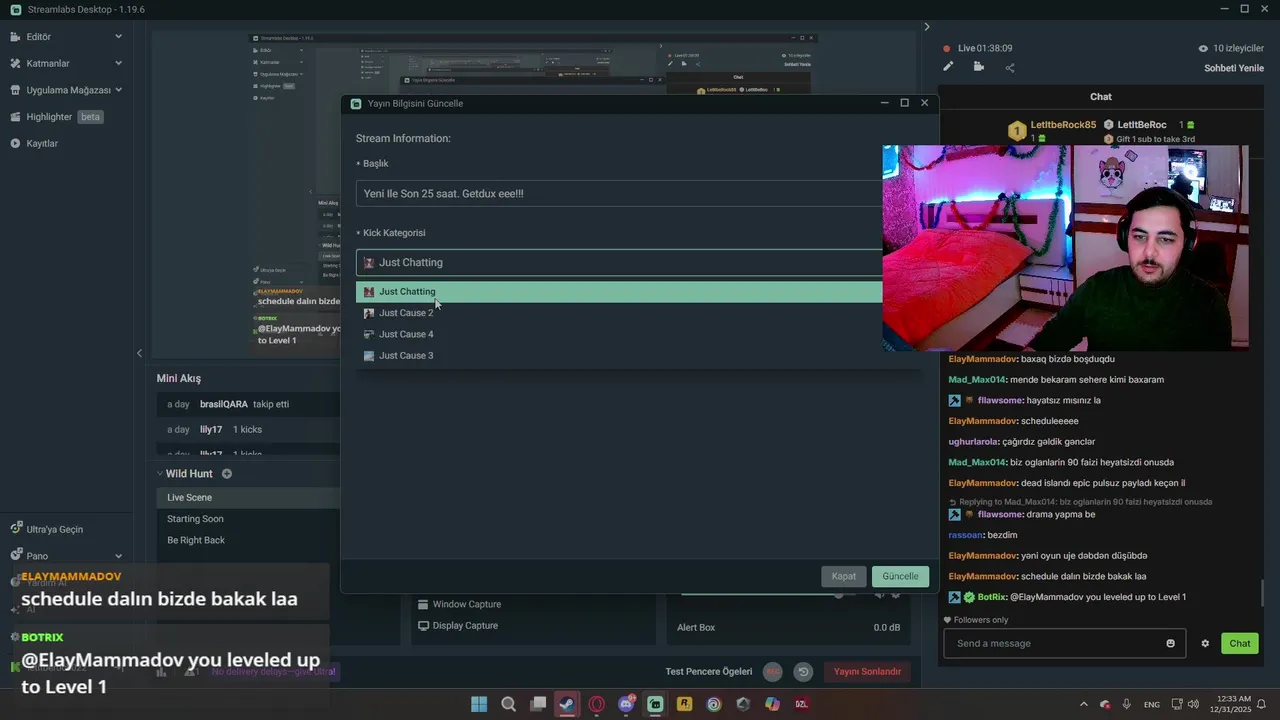Screen dimensions: 1280x720
Task: Open Windows Start menu
Action: click(479, 704)
